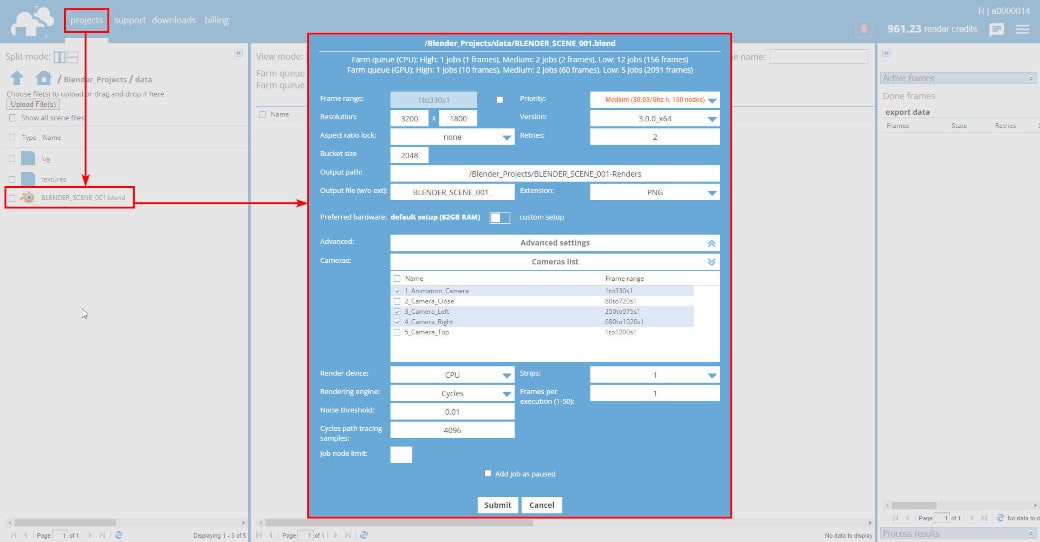1040x542 pixels.
Task: Go to last page in file panel
Action: click(102, 535)
